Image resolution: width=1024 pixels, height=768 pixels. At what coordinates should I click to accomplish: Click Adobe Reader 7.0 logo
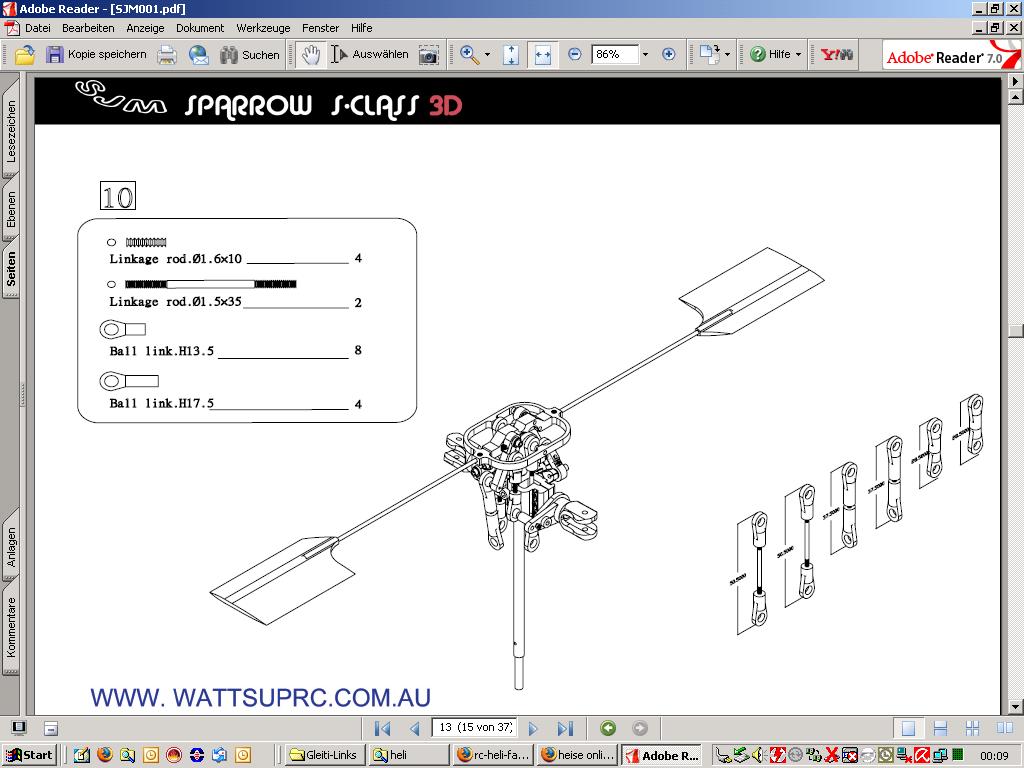pos(952,56)
